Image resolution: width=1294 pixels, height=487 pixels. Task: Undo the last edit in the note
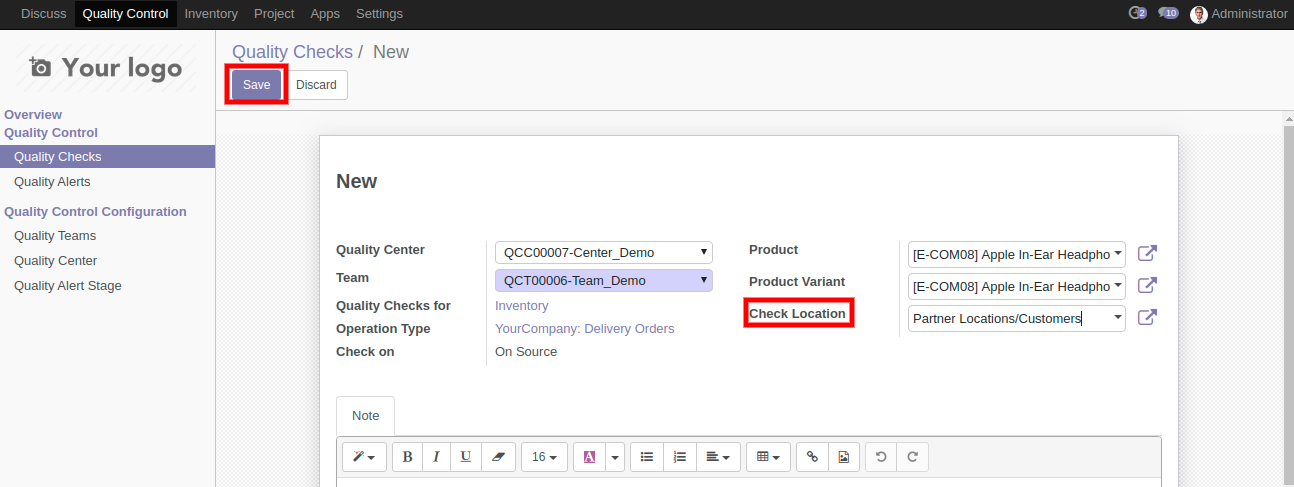click(881, 457)
